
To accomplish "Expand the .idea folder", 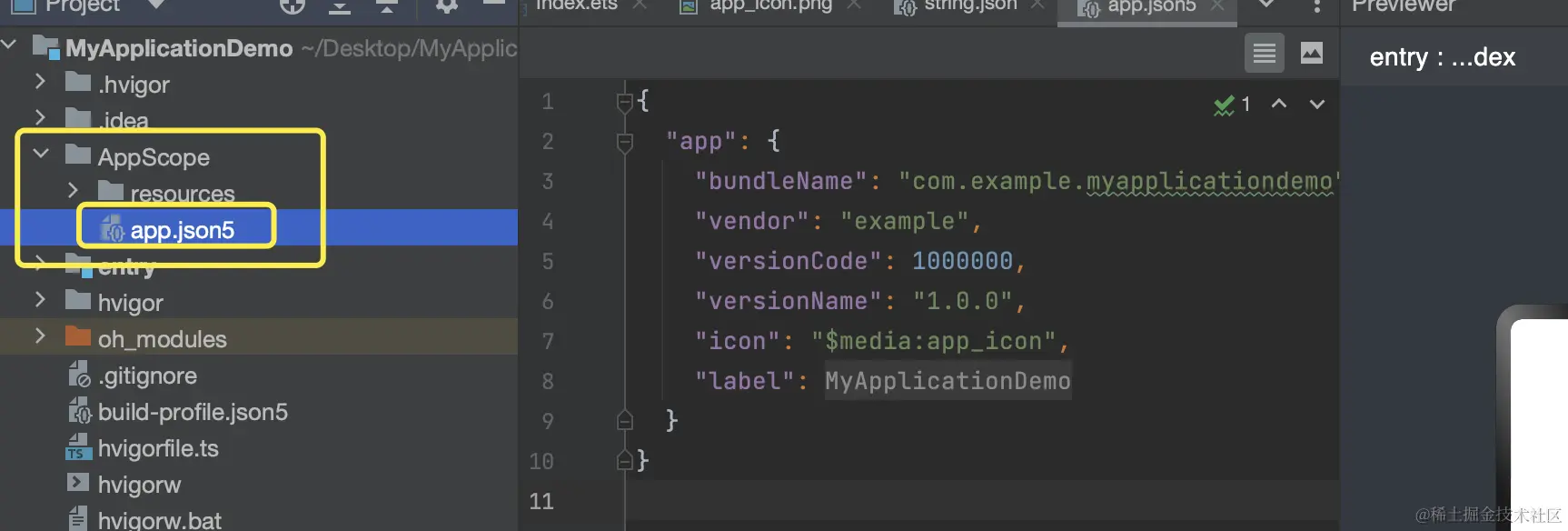I will pyautogui.click(x=40, y=118).
